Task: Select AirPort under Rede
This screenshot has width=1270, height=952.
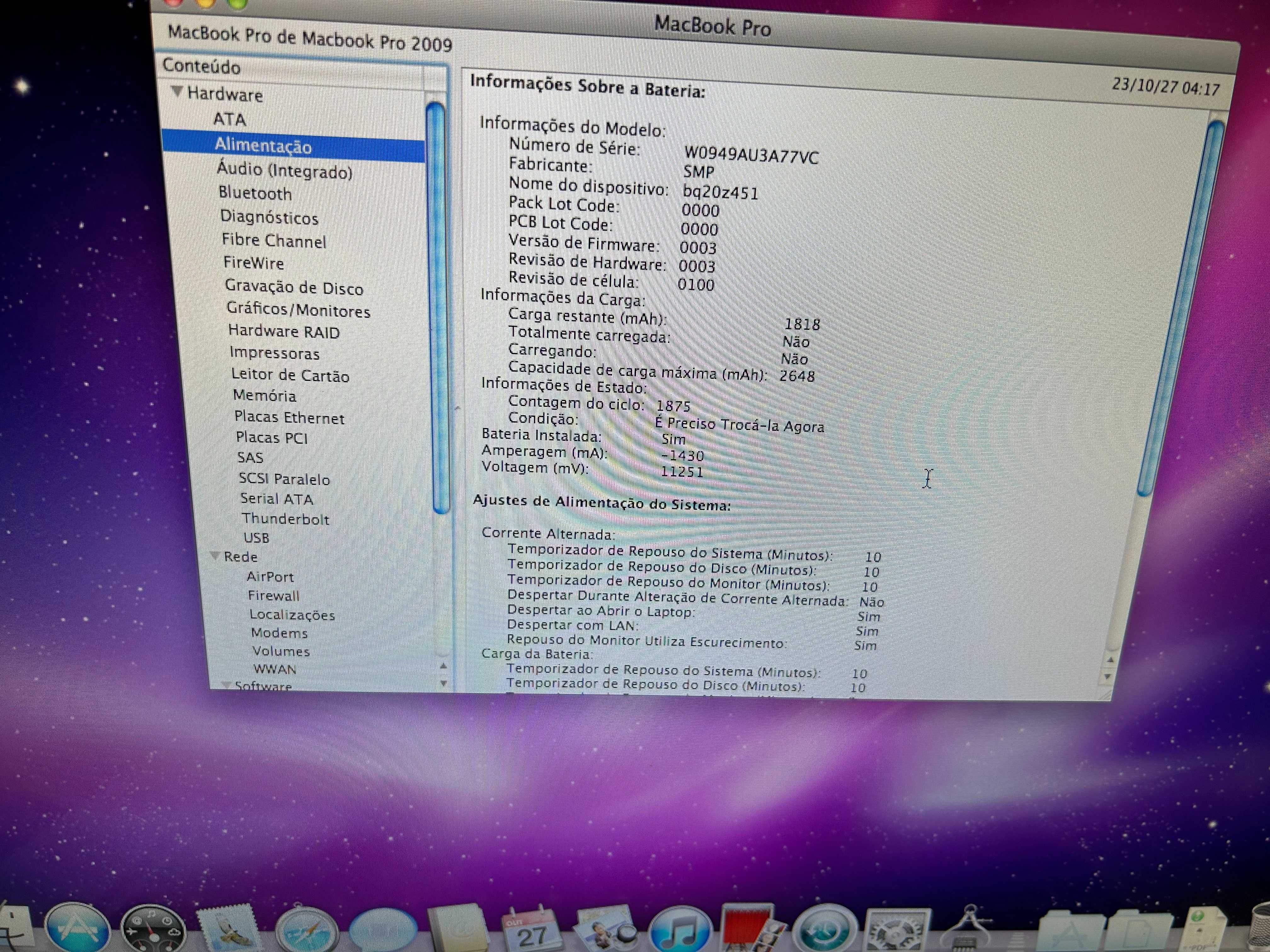Action: 270,577
